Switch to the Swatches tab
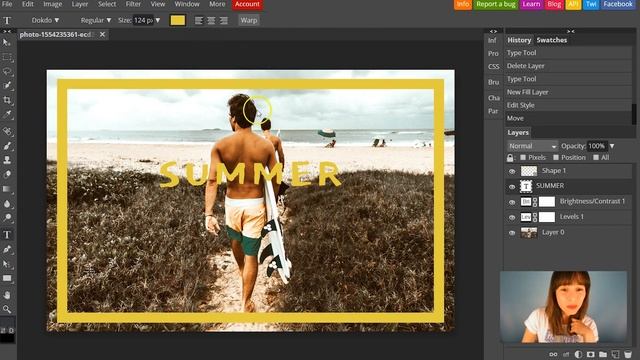640x360 pixels. click(x=551, y=40)
